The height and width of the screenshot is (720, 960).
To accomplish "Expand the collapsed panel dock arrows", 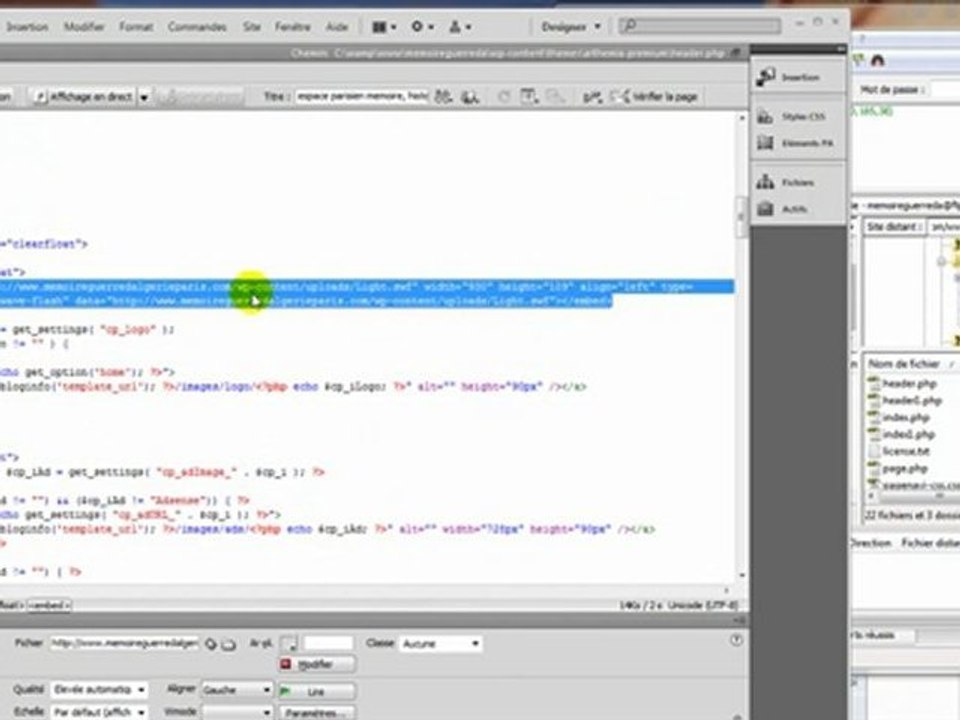I will tap(841, 48).
